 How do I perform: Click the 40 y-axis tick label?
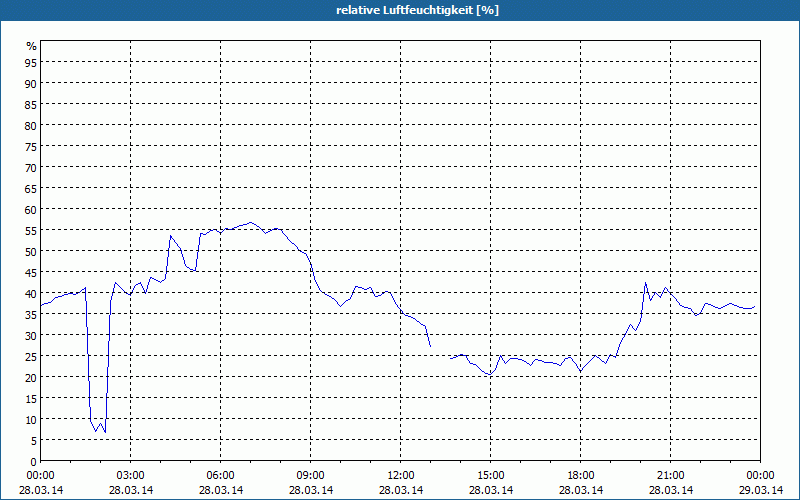coord(31,293)
